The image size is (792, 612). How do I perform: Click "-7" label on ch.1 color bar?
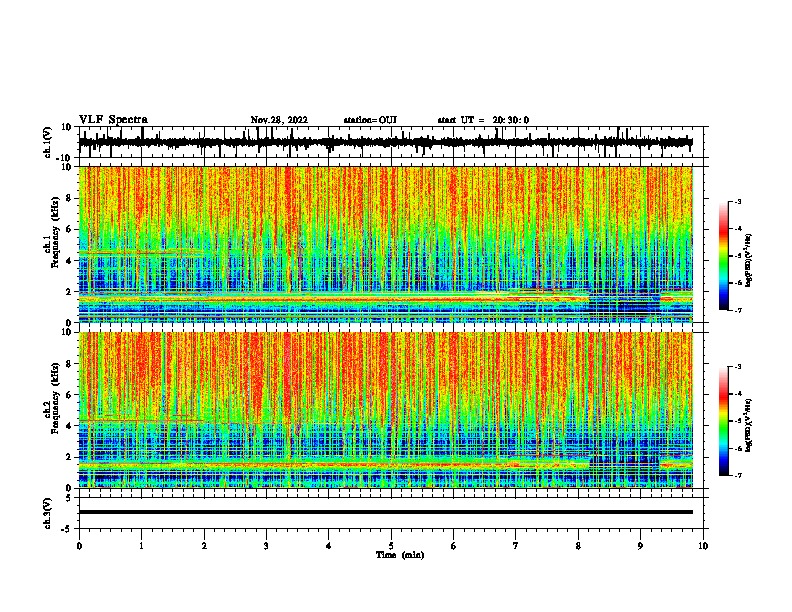[x=737, y=310]
